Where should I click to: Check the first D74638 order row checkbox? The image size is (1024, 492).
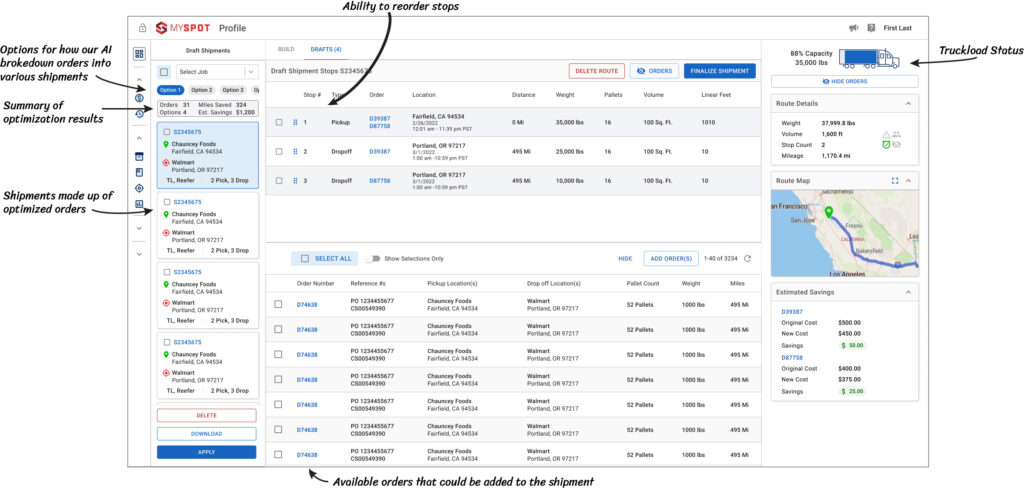point(278,304)
